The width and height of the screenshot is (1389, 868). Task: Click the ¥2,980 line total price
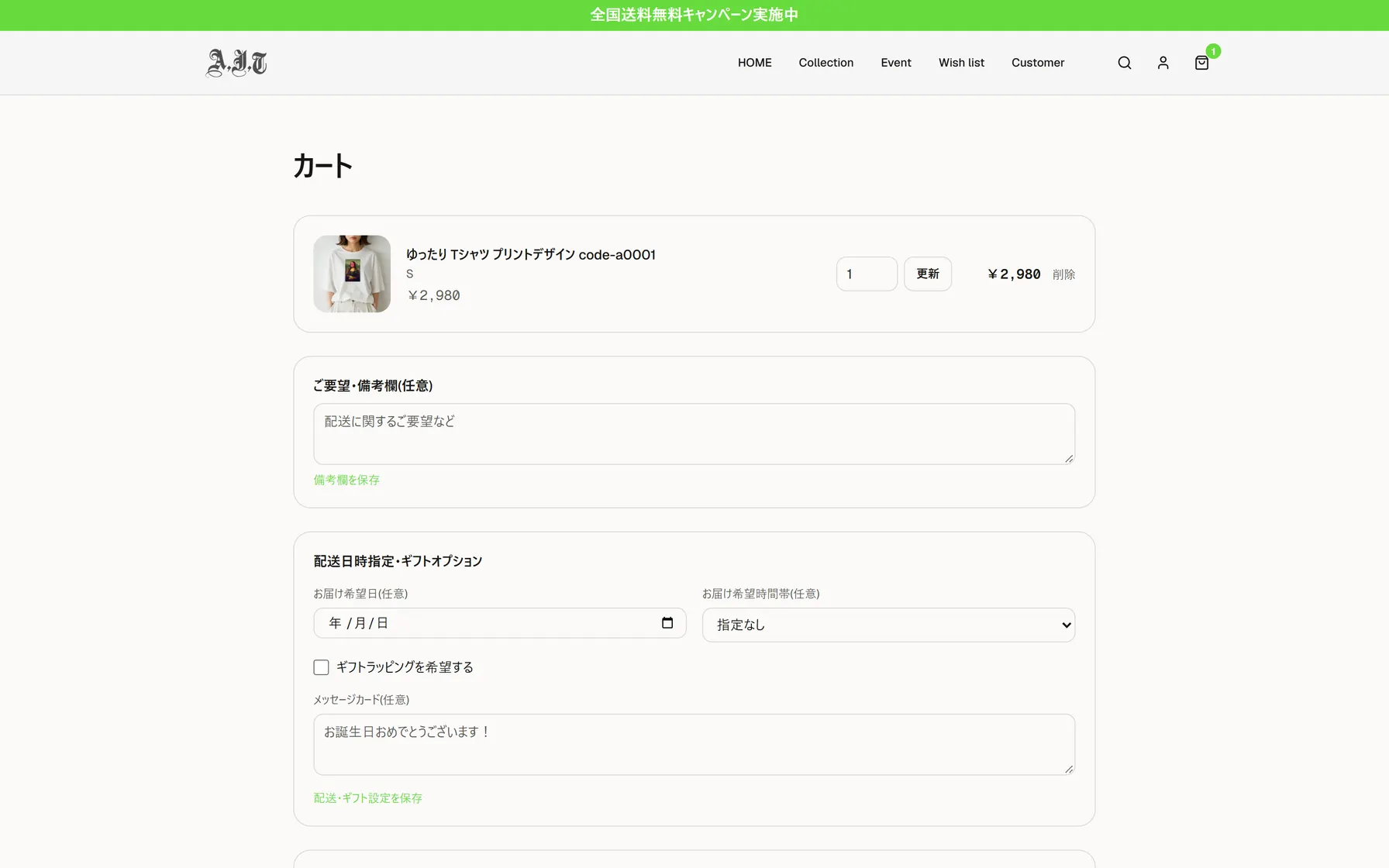[1014, 274]
